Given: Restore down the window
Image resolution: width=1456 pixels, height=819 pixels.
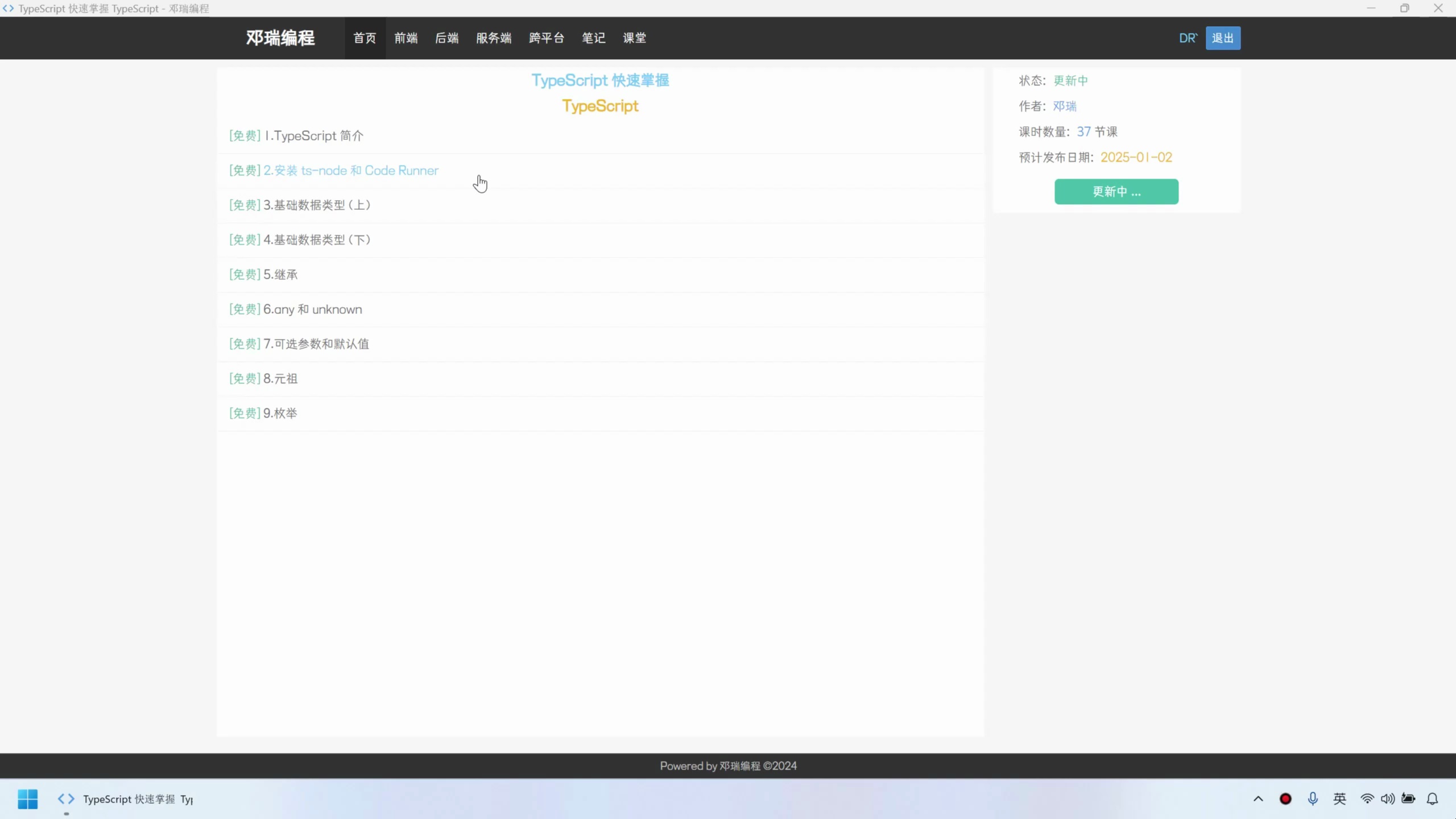Looking at the screenshot, I should 1405,9.
